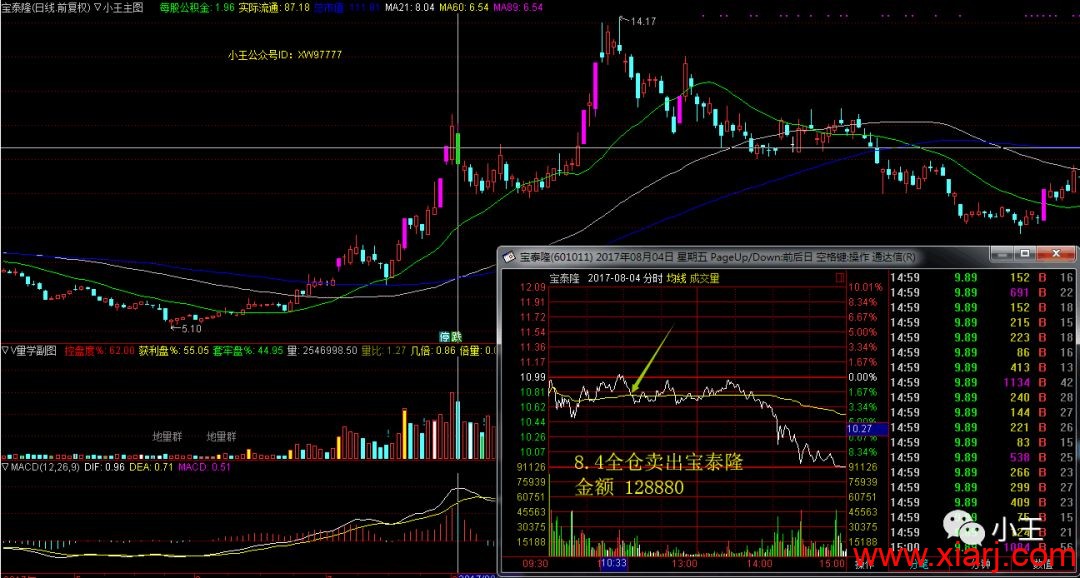Select the tick row with volume 691
Viewport: 1080px width, 578px height.
982,292
